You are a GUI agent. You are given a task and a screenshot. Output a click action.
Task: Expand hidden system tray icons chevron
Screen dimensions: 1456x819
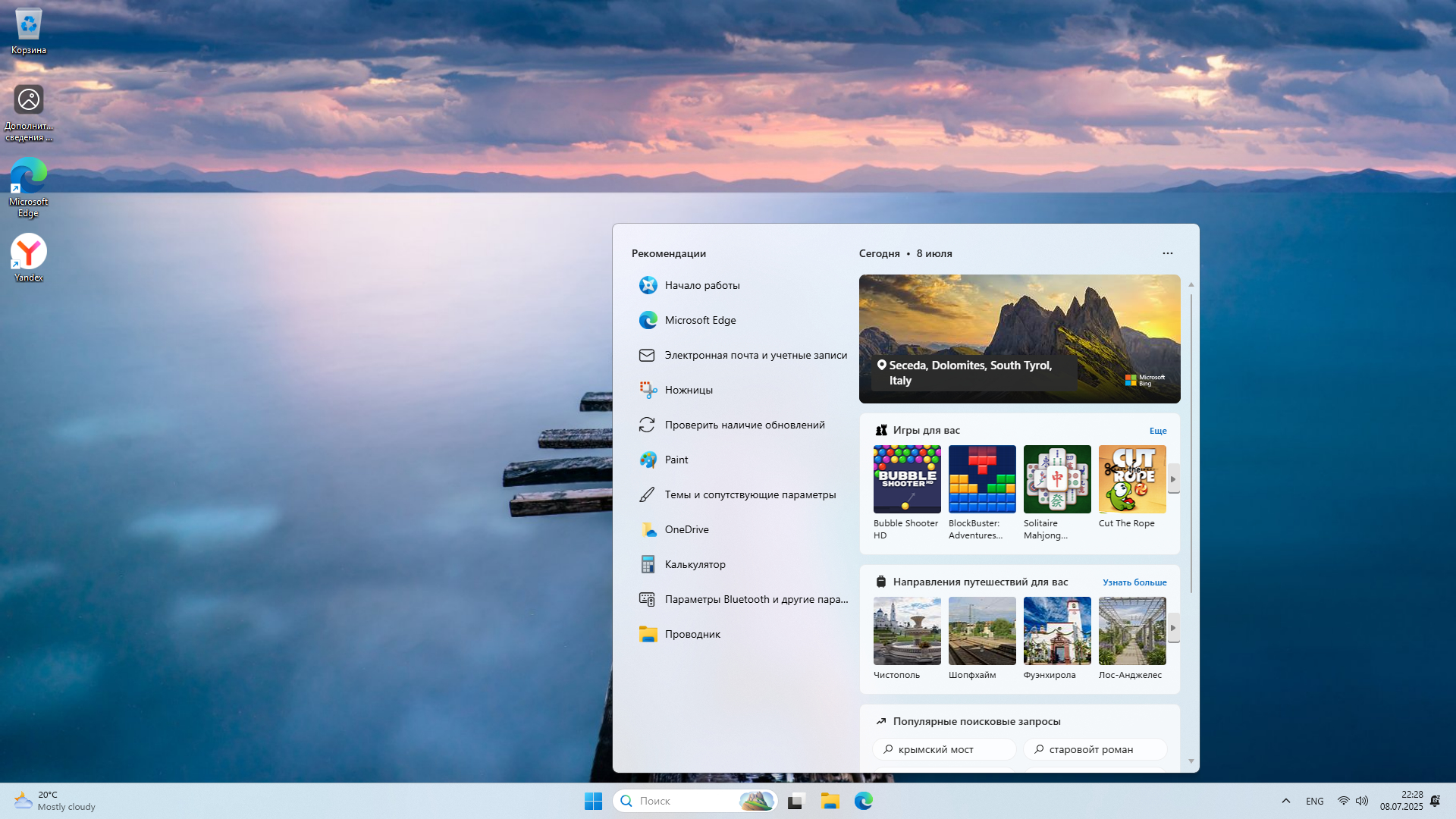[1285, 801]
